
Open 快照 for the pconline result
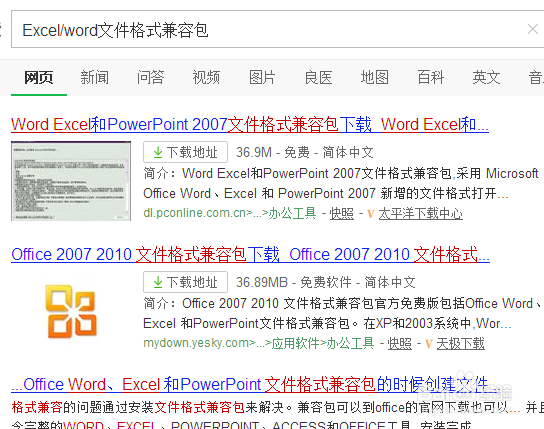click(x=341, y=213)
